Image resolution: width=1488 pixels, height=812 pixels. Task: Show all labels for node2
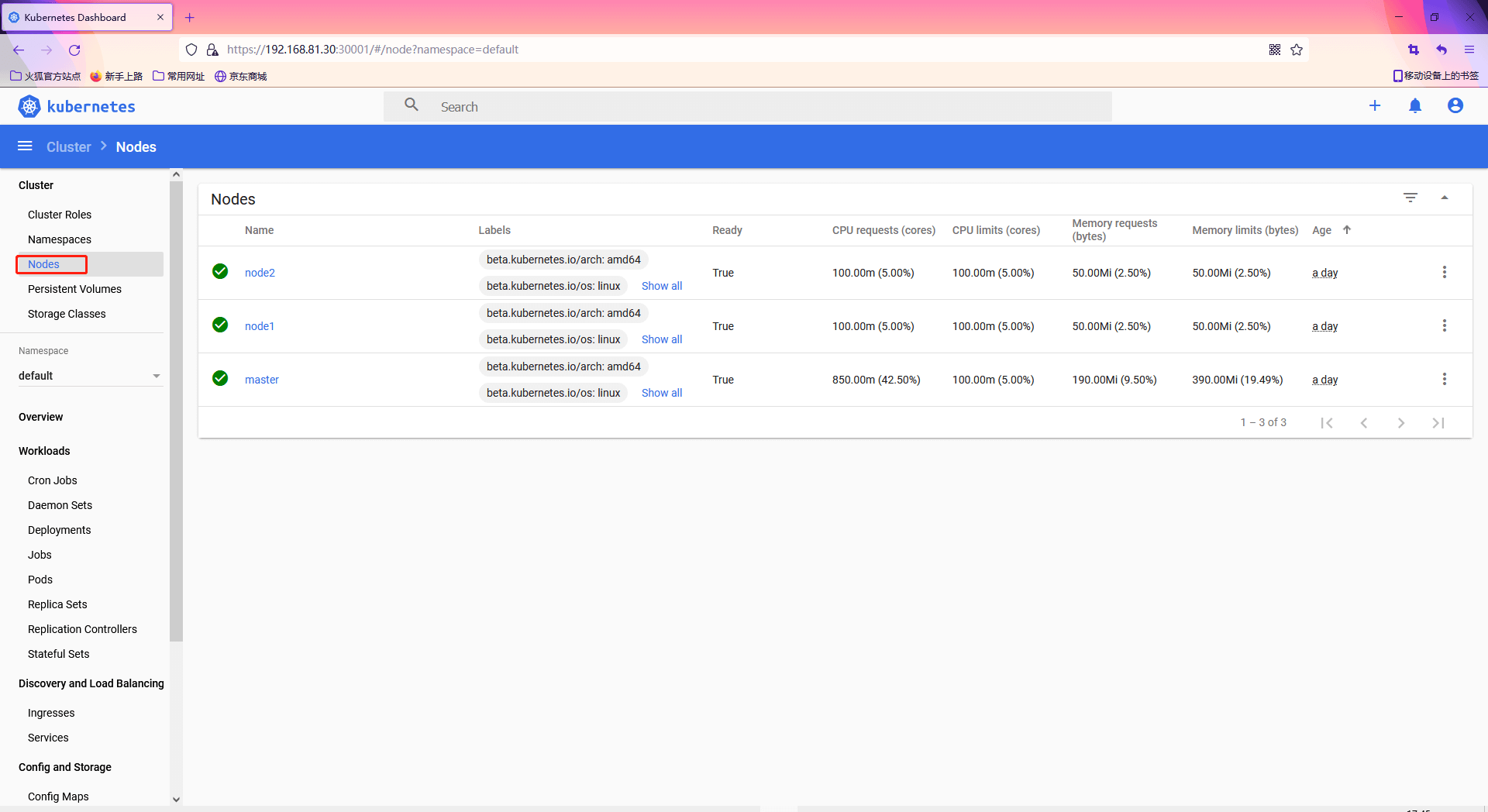[662, 286]
